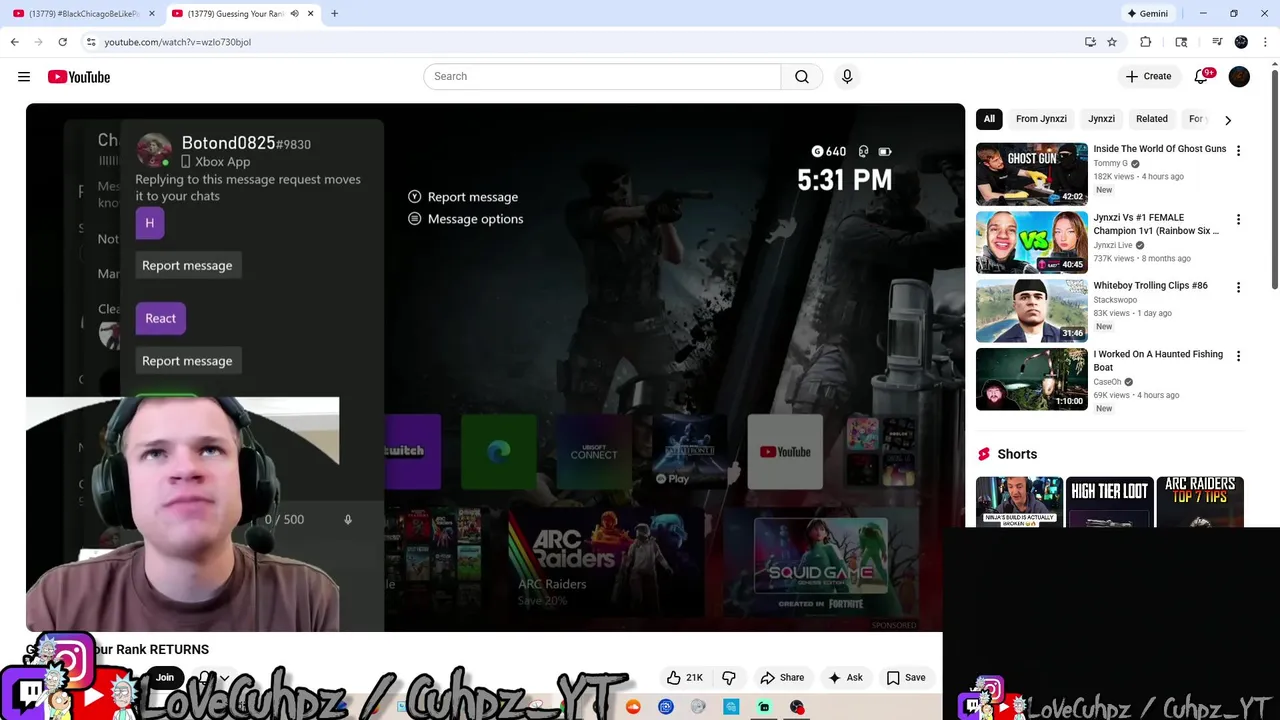This screenshot has width=1280, height=720.
Task: Start voice search with microphone icon
Action: click(847, 77)
